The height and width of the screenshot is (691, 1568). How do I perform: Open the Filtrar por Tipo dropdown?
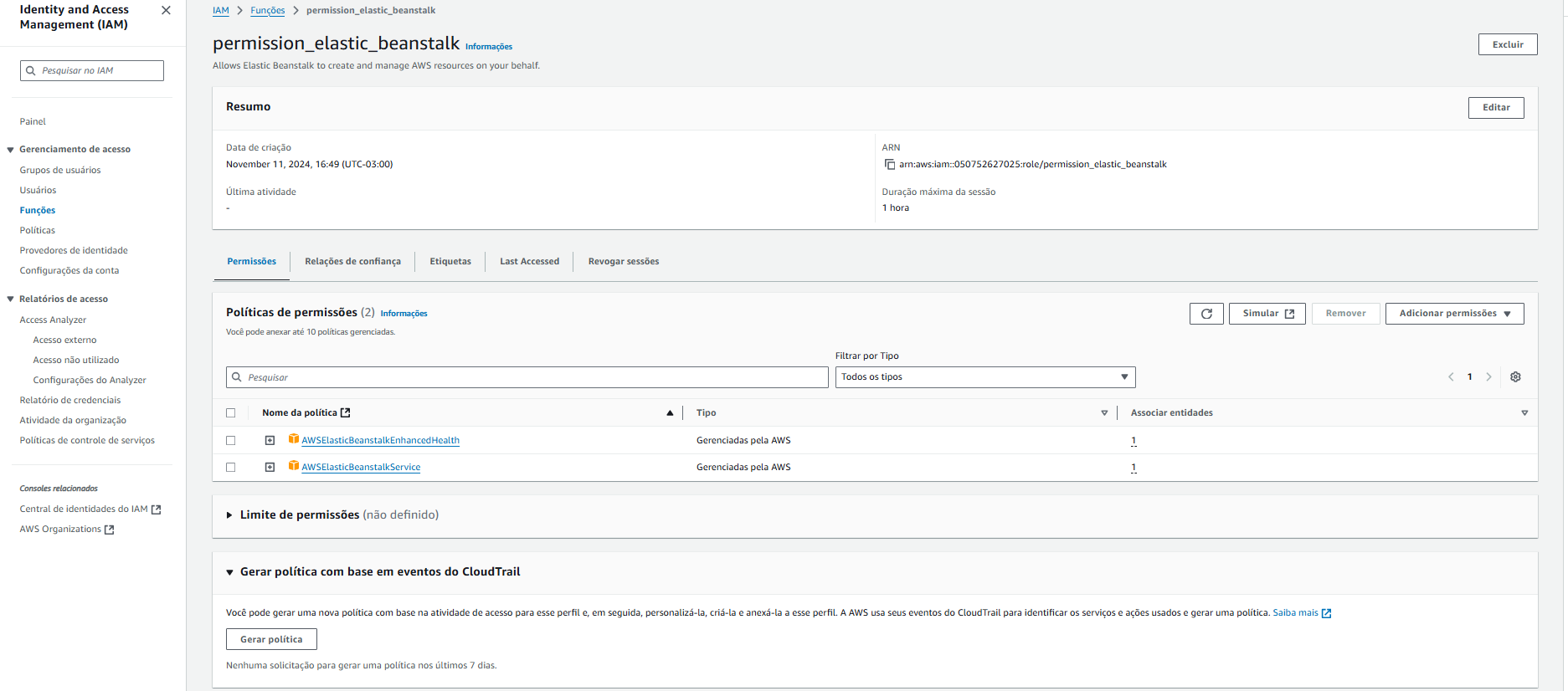[985, 377]
